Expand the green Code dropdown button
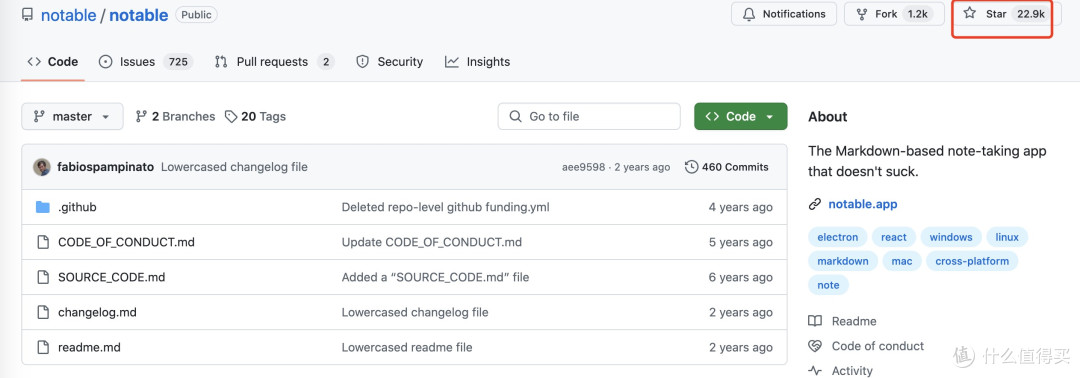This screenshot has height=378, width=1080. tap(740, 116)
